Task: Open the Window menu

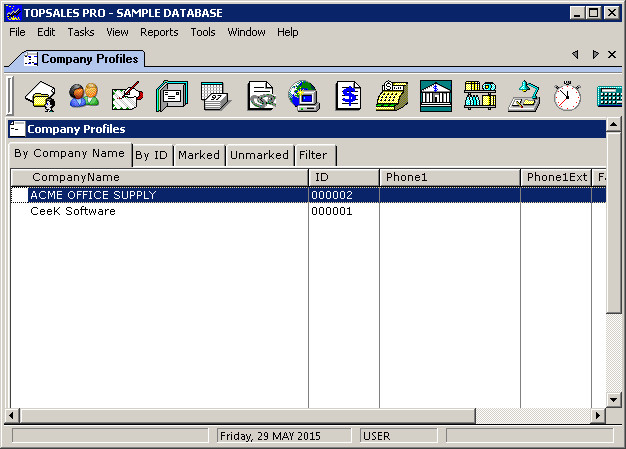Action: point(246,32)
